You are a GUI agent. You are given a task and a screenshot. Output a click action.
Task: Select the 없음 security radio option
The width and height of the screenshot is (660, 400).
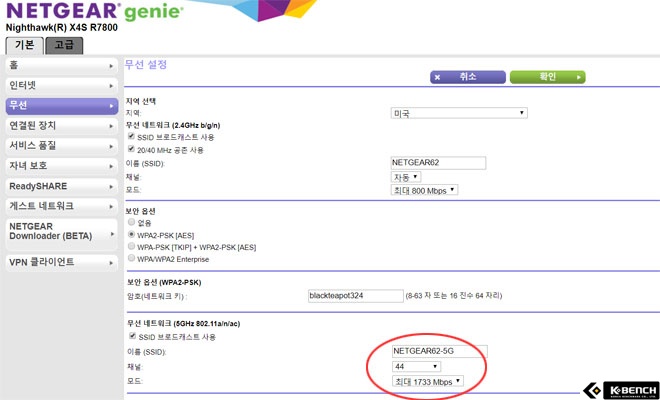(x=132, y=222)
